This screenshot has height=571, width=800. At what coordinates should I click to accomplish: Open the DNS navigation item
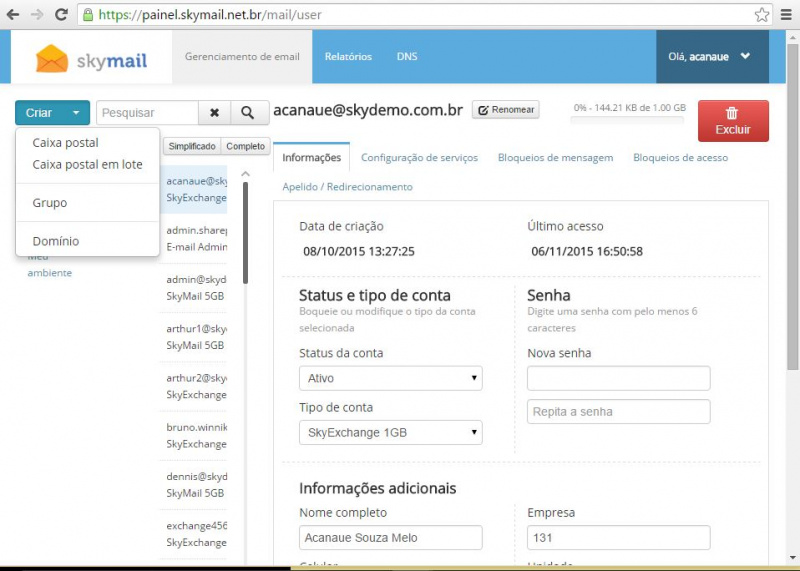click(407, 57)
